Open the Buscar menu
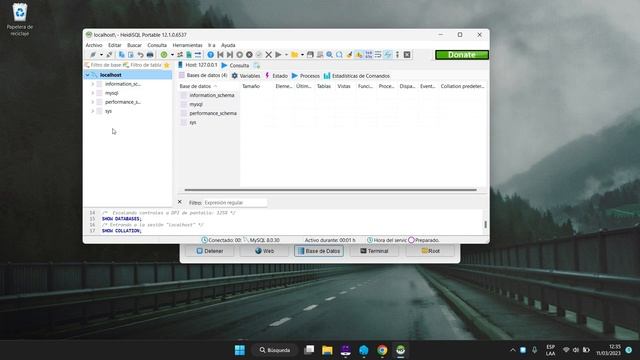 (134, 45)
